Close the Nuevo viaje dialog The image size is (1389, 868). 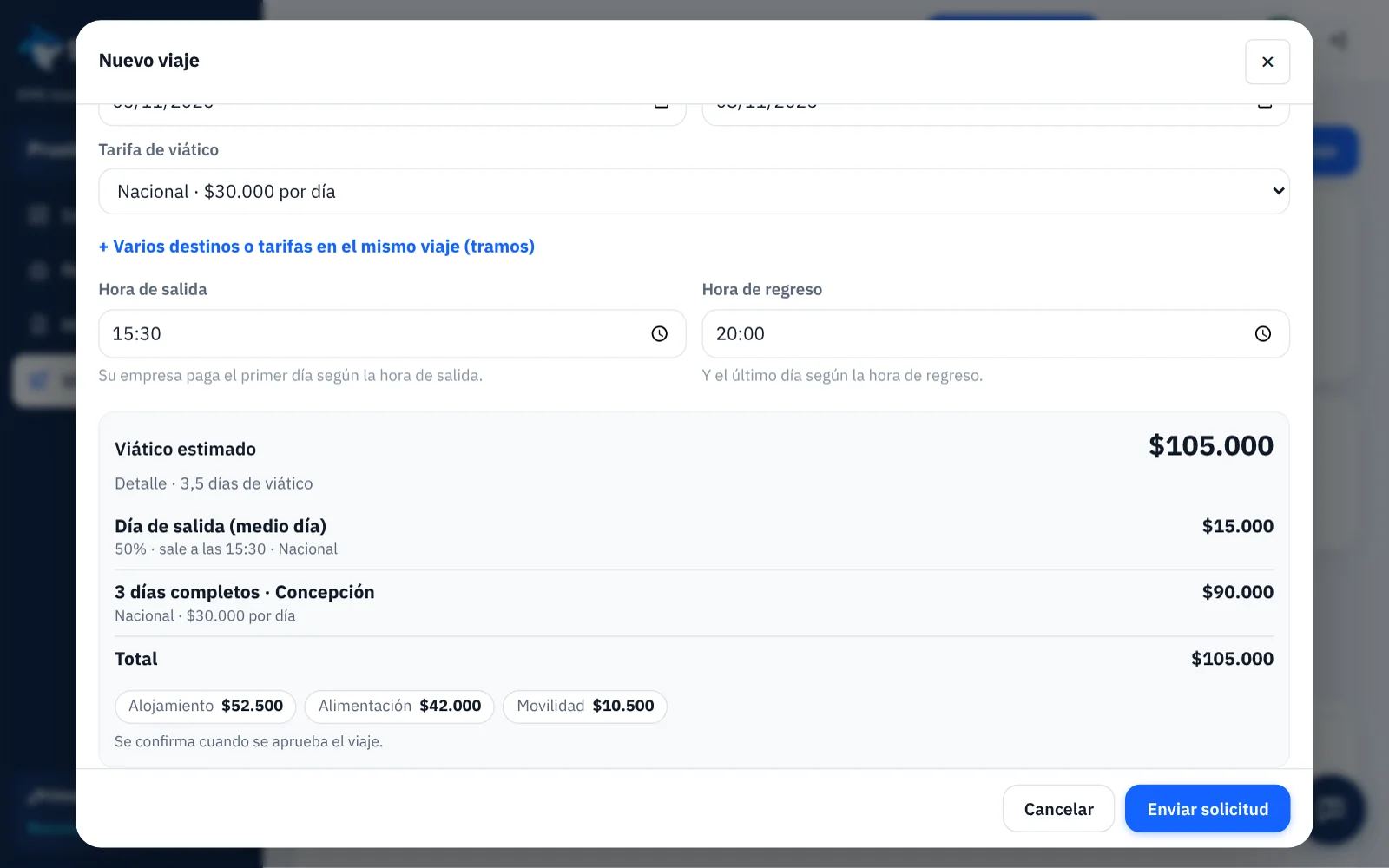point(1267,62)
